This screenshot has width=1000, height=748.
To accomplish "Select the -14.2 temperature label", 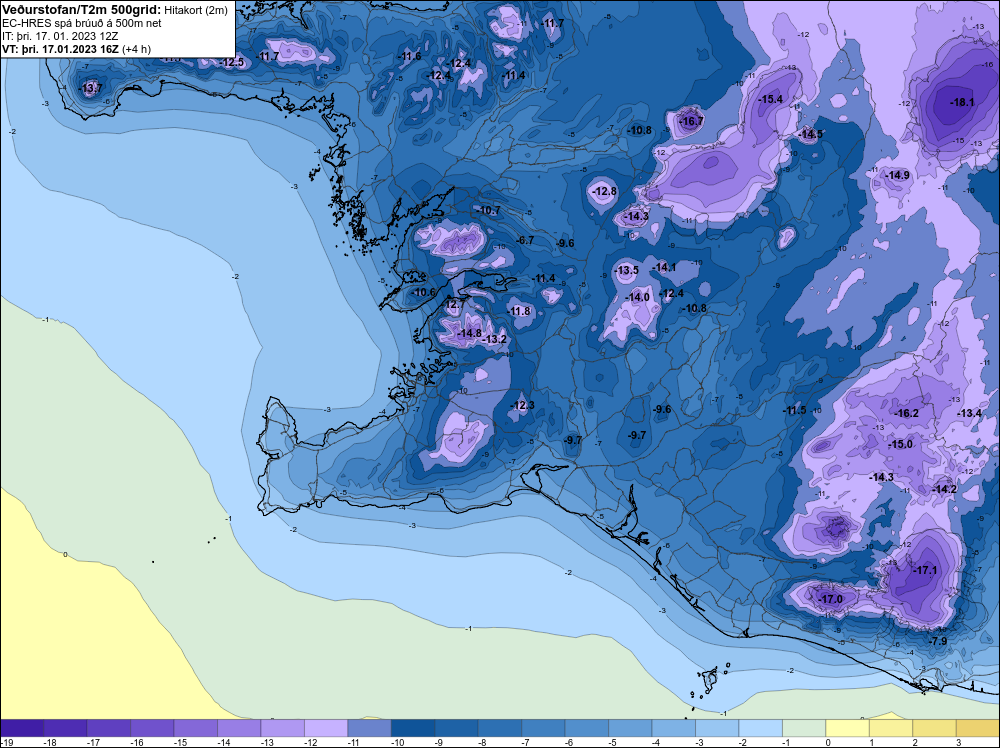I will 945,490.
